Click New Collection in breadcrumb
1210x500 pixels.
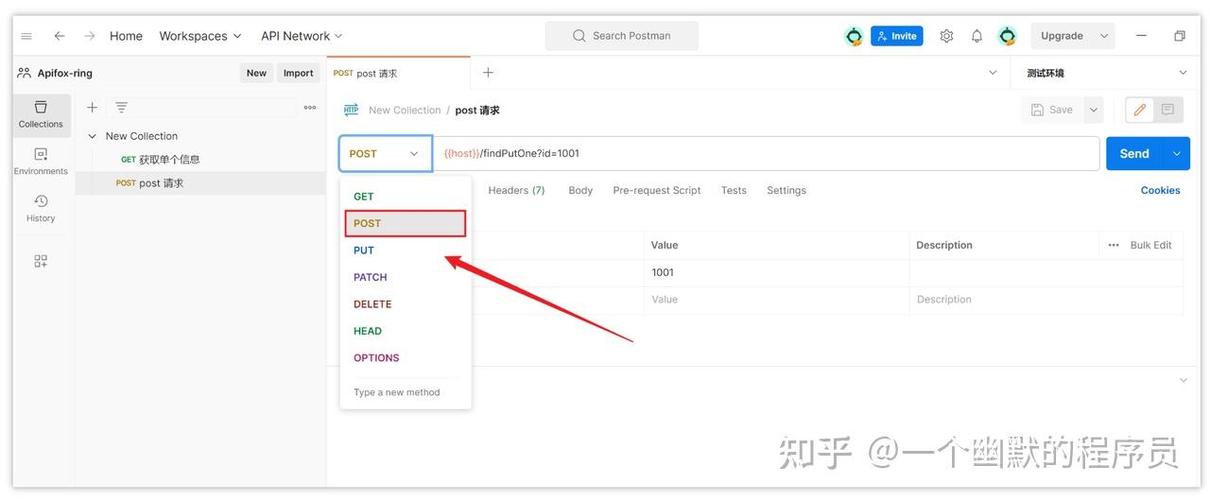(x=404, y=110)
